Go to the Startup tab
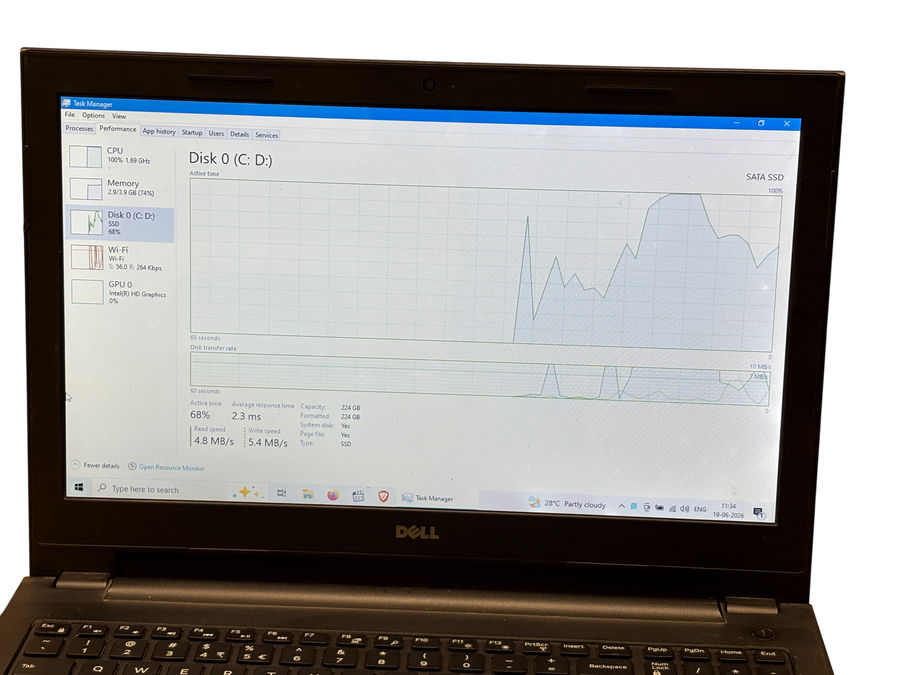Viewport: 900px width, 675px height. [192, 133]
